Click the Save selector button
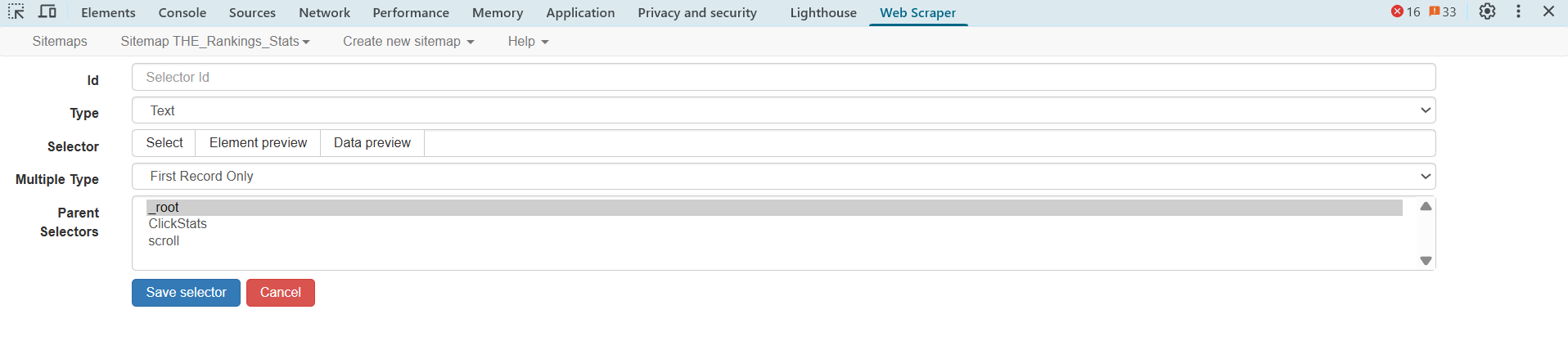This screenshot has height=359, width=1568. tap(186, 293)
